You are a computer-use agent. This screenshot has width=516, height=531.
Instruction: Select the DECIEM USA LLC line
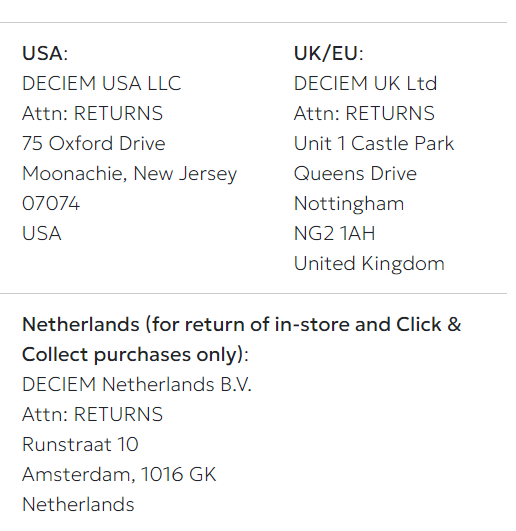102,83
